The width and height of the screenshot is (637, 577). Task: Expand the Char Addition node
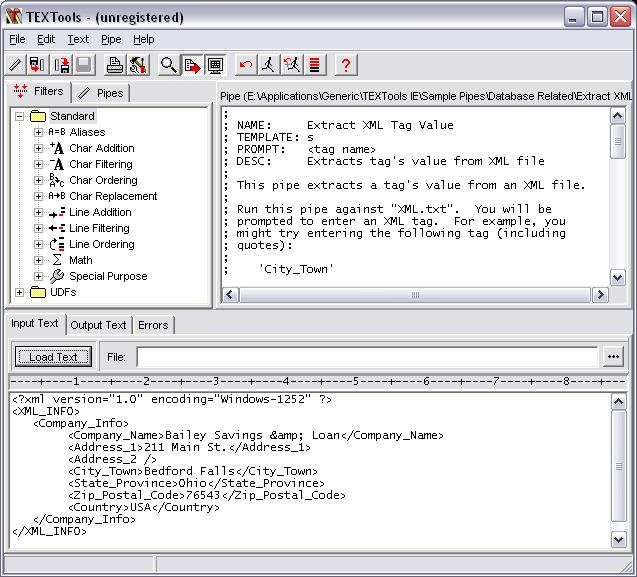click(x=38, y=148)
